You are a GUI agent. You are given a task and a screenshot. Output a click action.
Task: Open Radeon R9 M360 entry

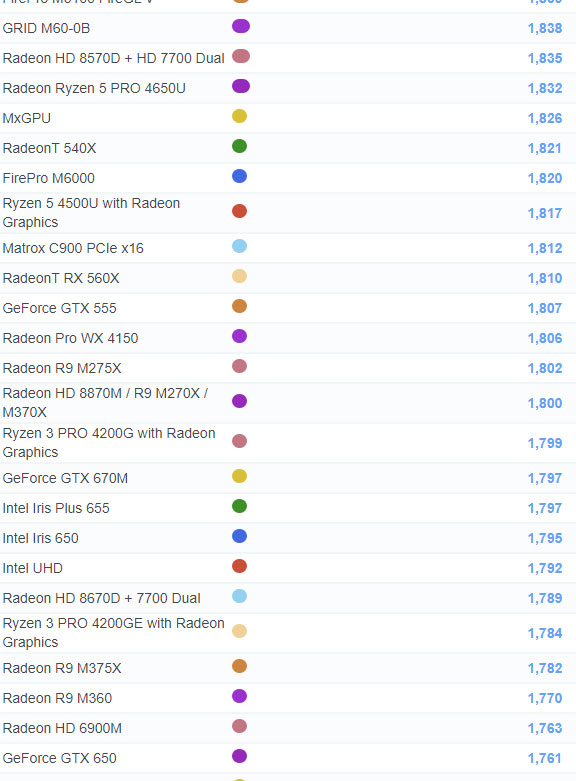click(x=57, y=698)
